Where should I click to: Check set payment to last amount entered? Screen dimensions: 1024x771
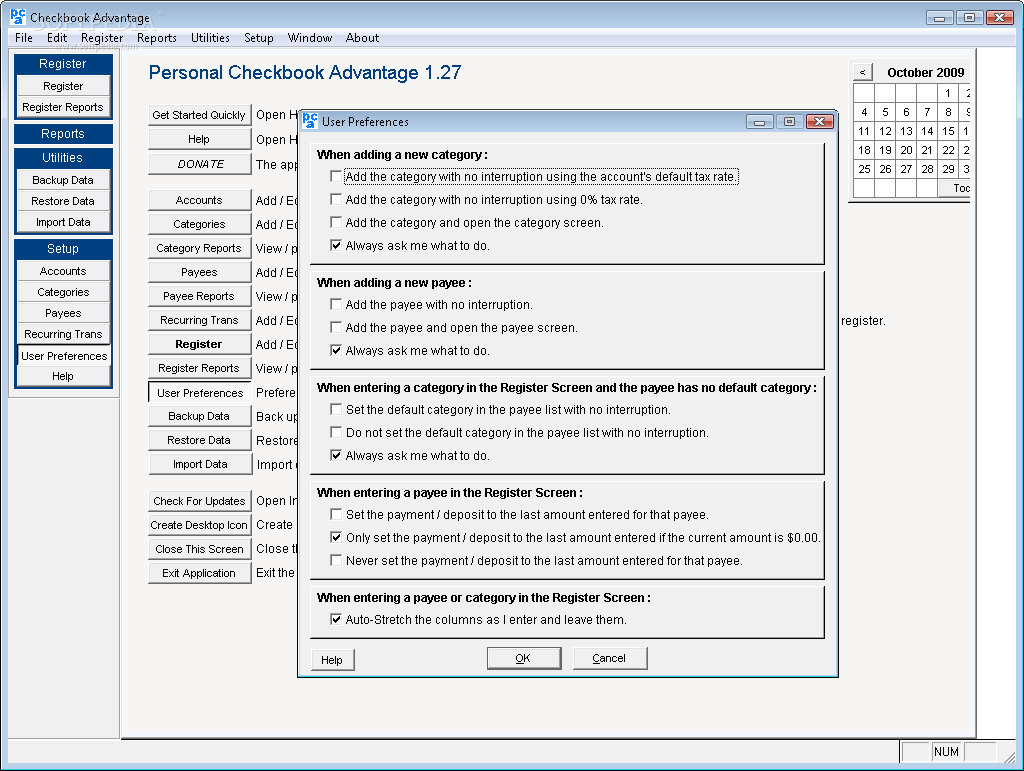coord(336,514)
